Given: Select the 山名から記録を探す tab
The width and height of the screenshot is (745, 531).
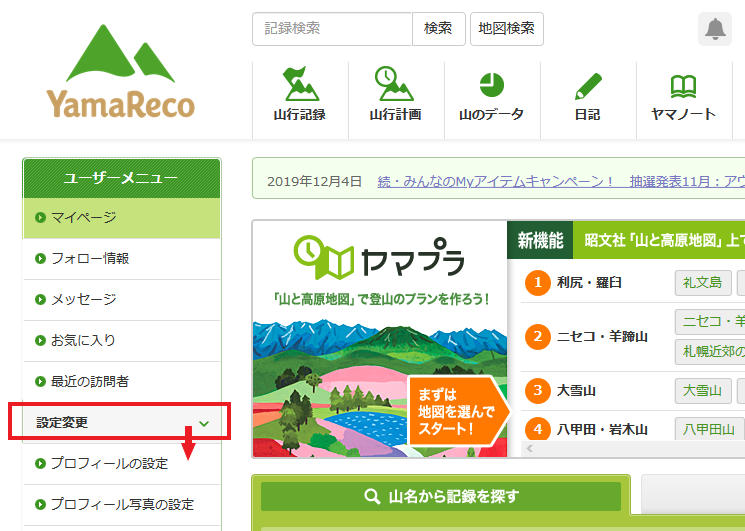Looking at the screenshot, I should pyautogui.click(x=441, y=496).
